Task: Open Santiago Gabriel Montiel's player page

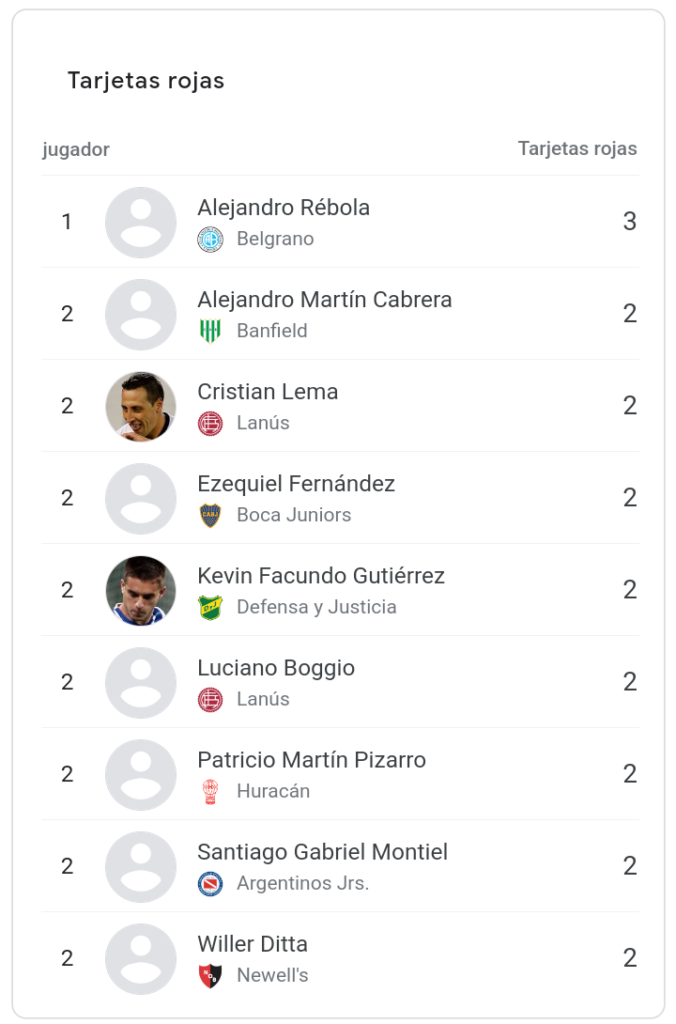Action: (322, 852)
